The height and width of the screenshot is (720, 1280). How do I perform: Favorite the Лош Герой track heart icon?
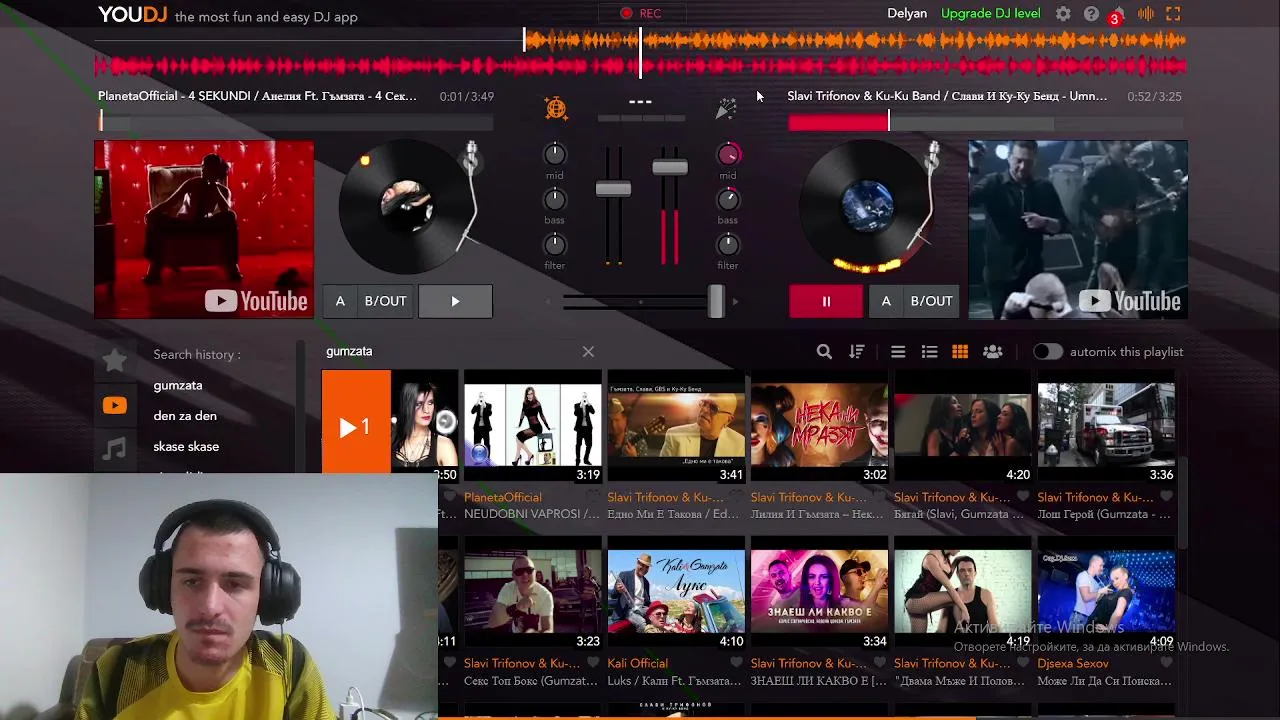coord(1166,497)
